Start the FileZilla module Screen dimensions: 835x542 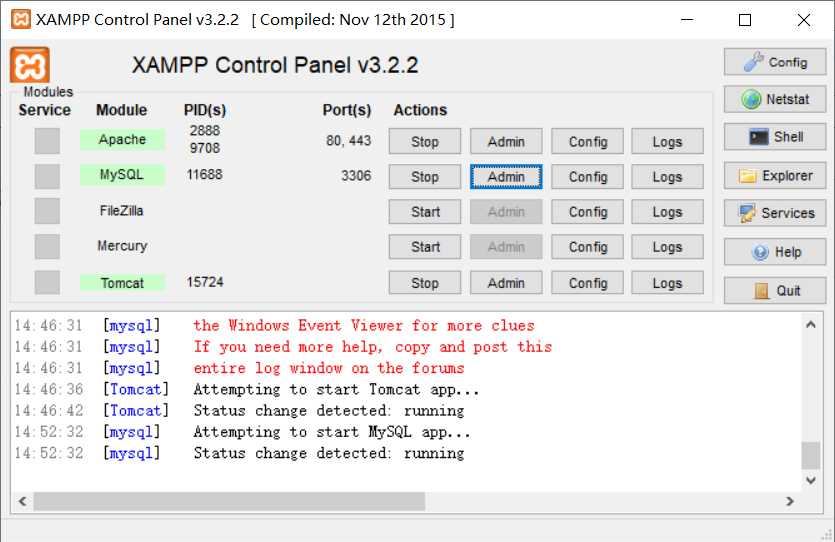pos(425,212)
